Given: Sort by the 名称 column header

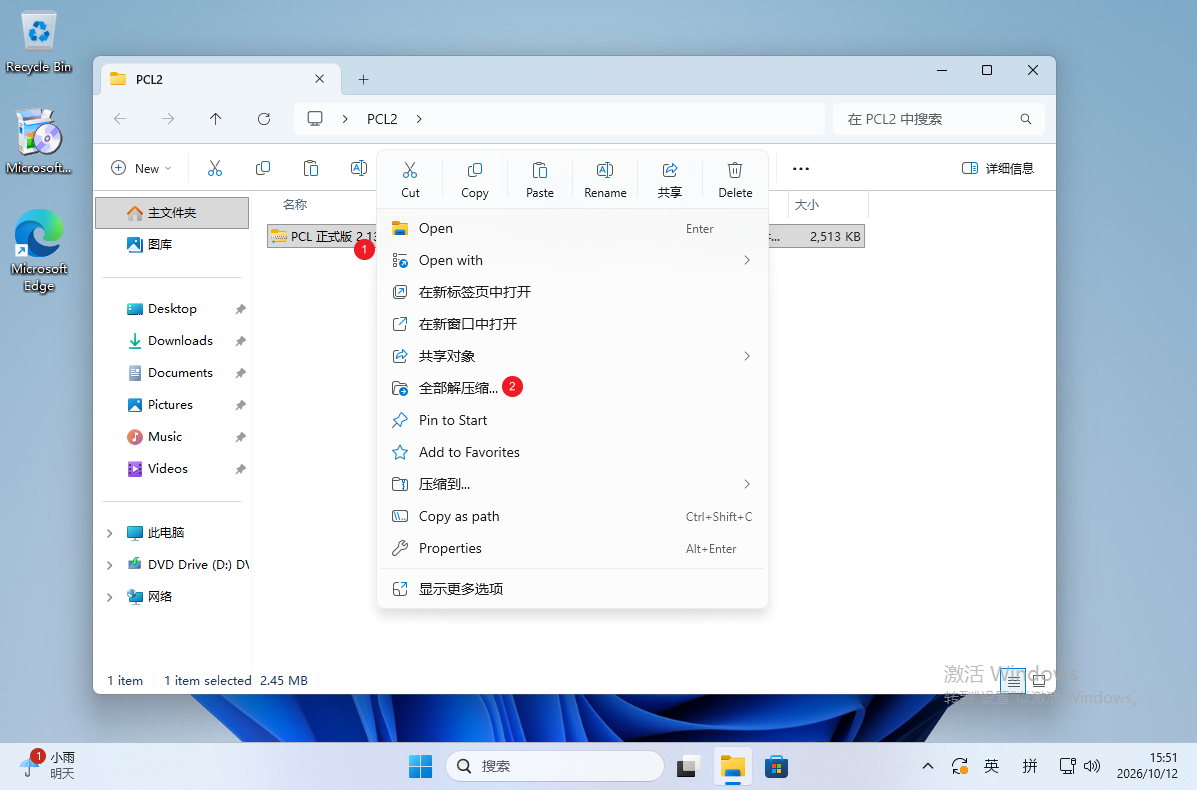Looking at the screenshot, I should [x=295, y=205].
